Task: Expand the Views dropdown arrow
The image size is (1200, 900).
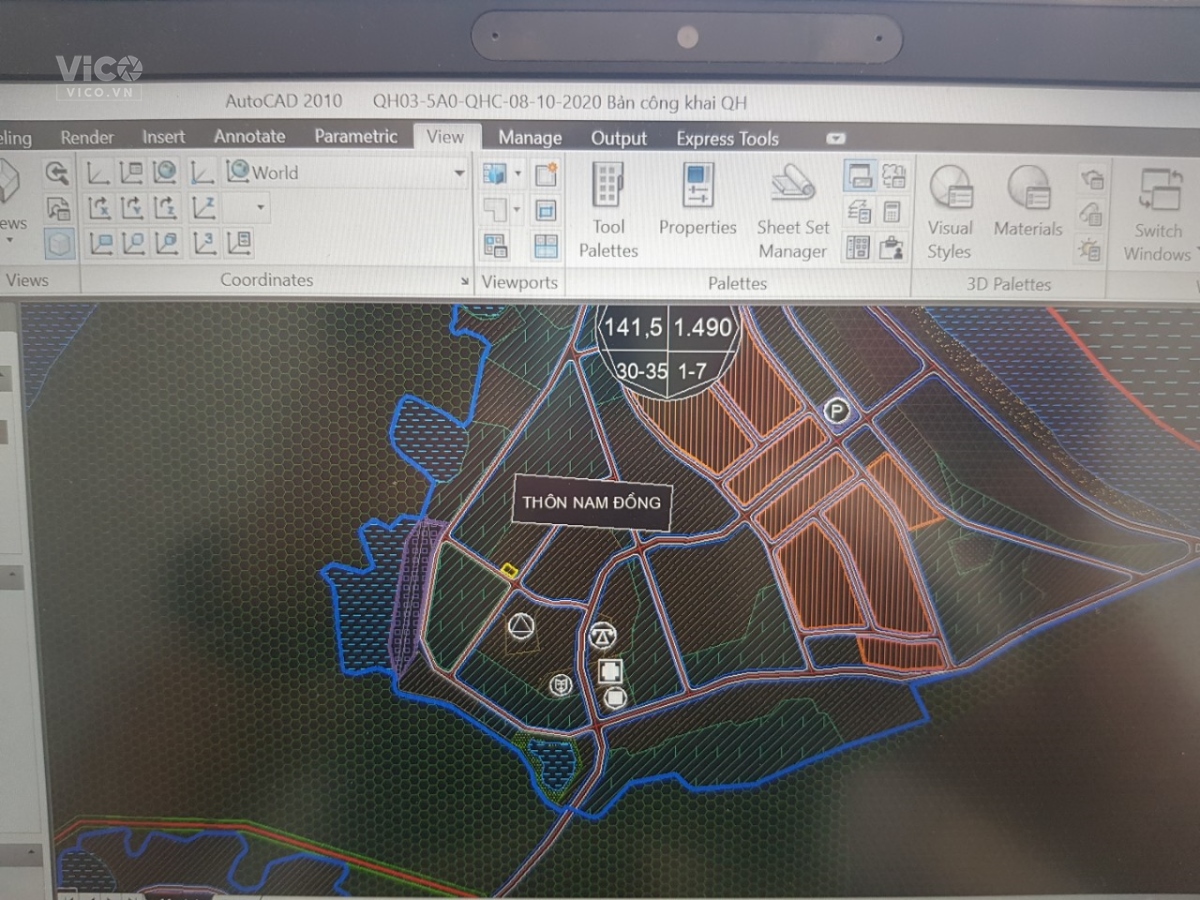Action: point(9,240)
